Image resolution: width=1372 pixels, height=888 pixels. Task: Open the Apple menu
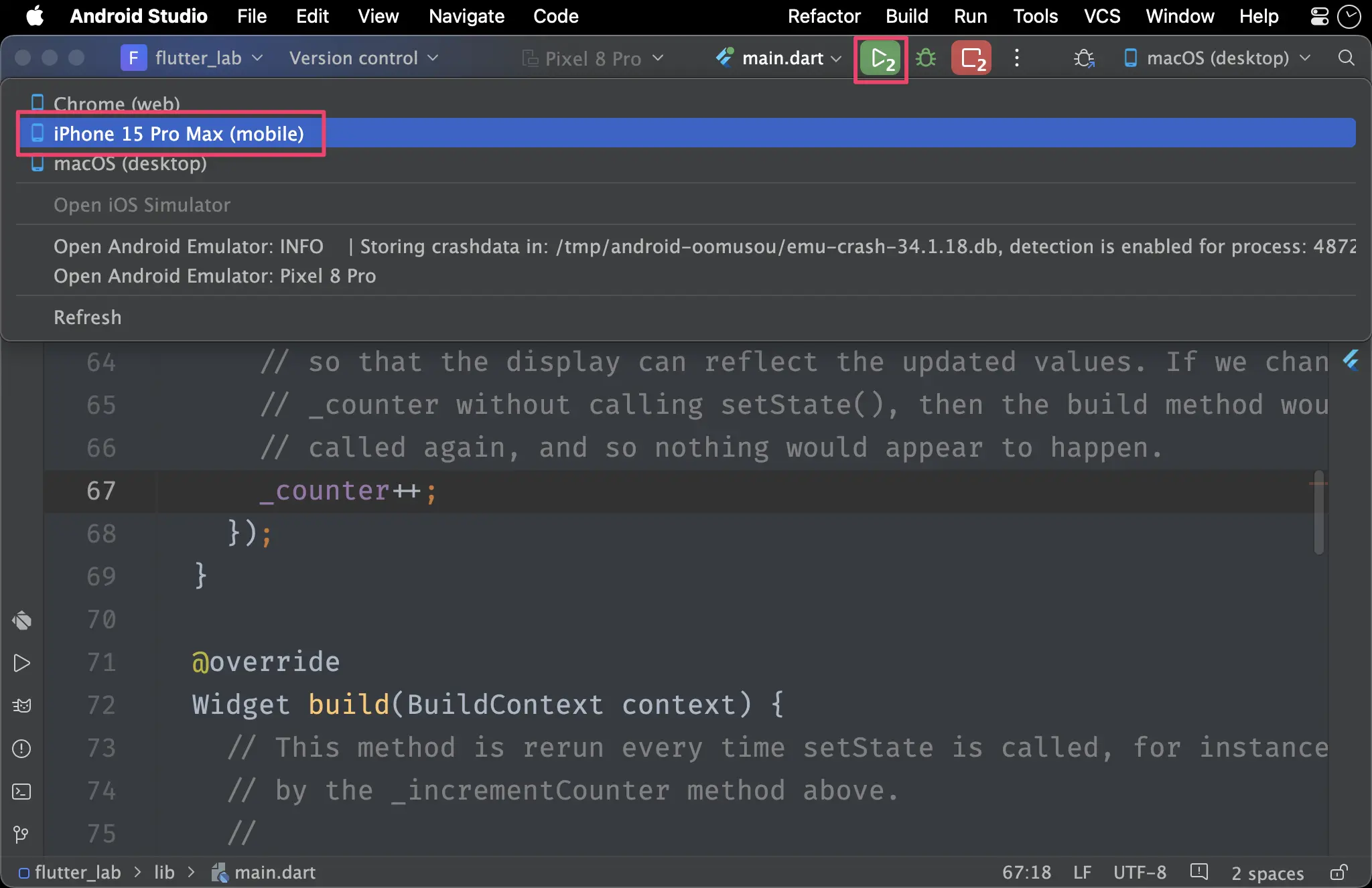35,16
